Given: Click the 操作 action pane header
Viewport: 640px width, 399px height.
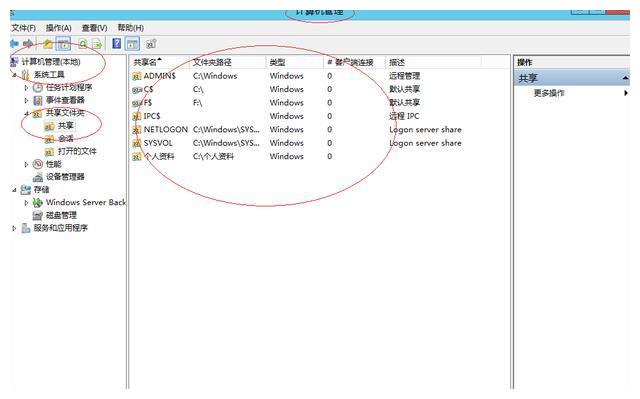Looking at the screenshot, I should 524,62.
